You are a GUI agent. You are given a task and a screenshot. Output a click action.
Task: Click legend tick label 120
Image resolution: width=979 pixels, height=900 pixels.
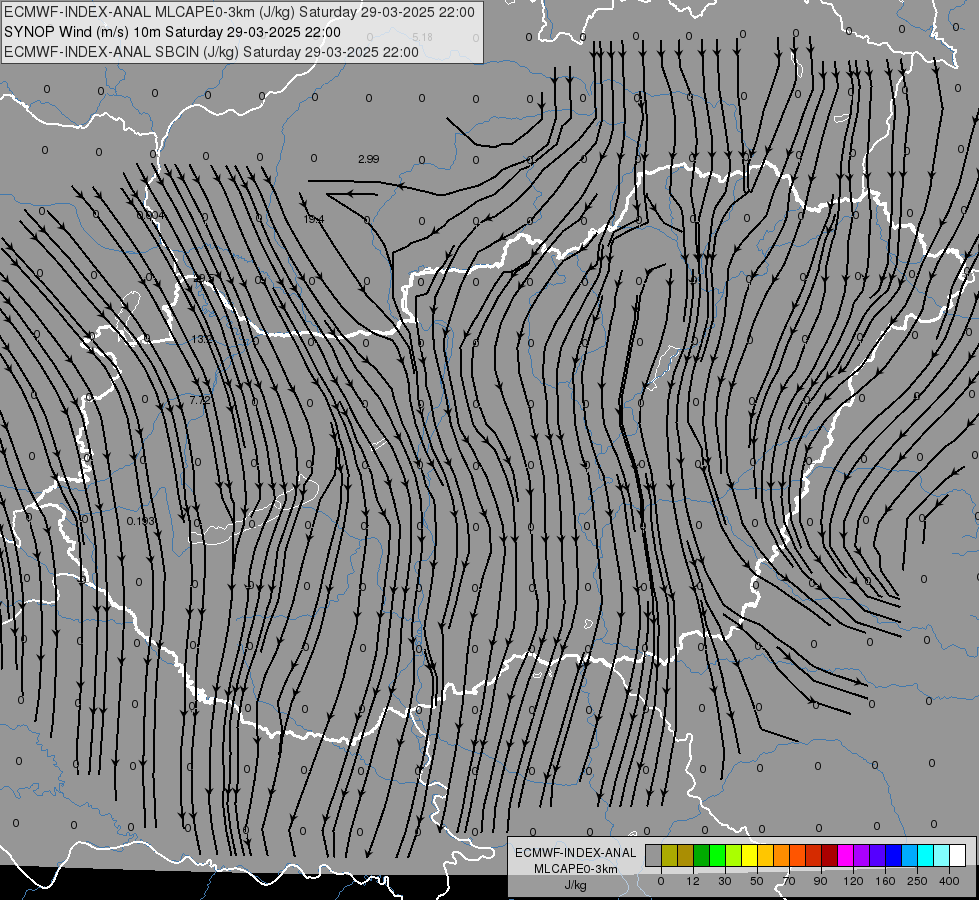(853, 881)
